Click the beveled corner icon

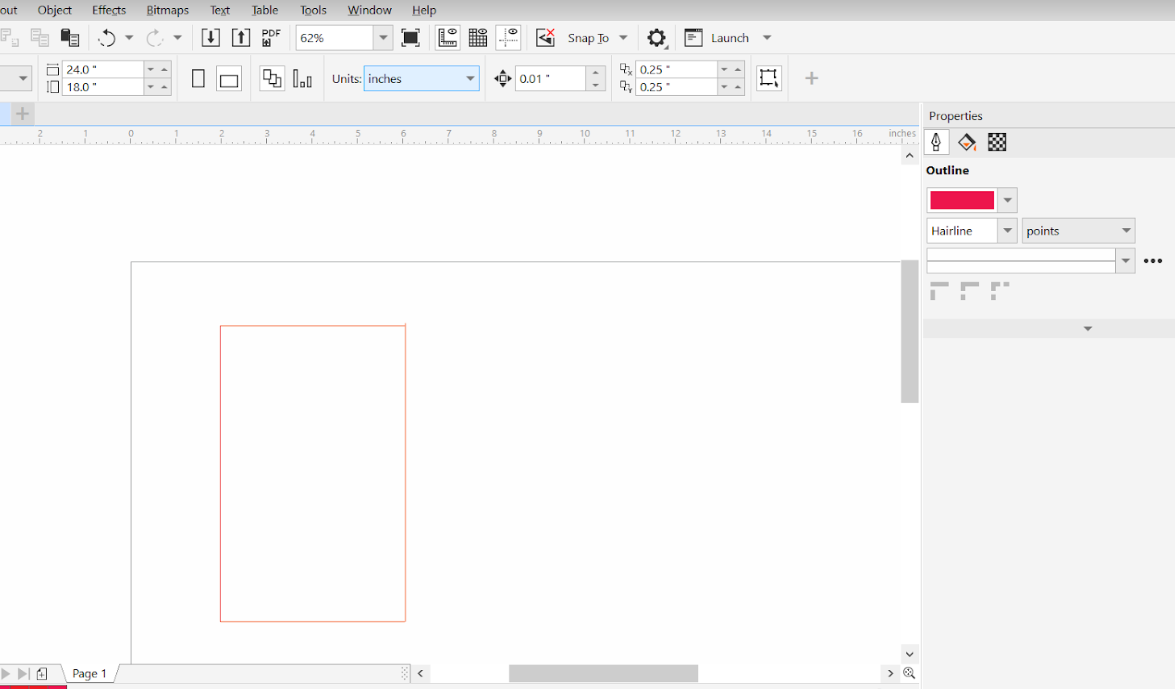pyautogui.click(x=1000, y=291)
